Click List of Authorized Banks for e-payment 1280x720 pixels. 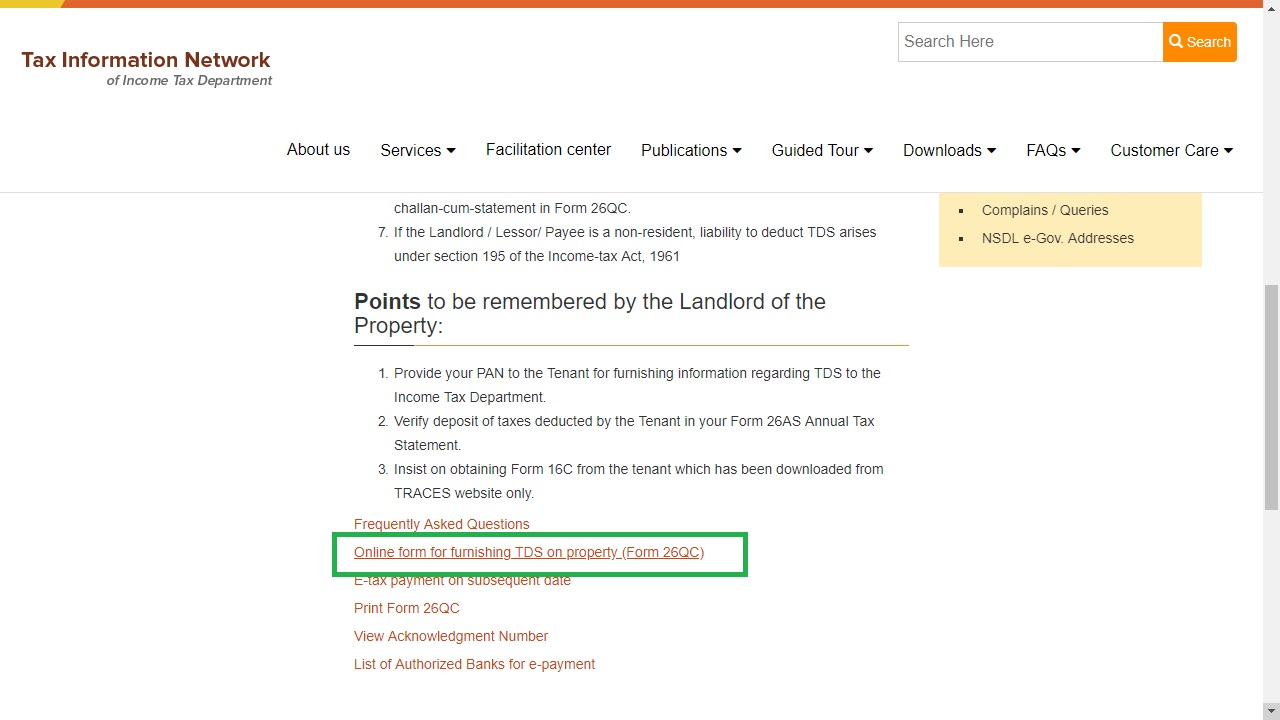[474, 664]
